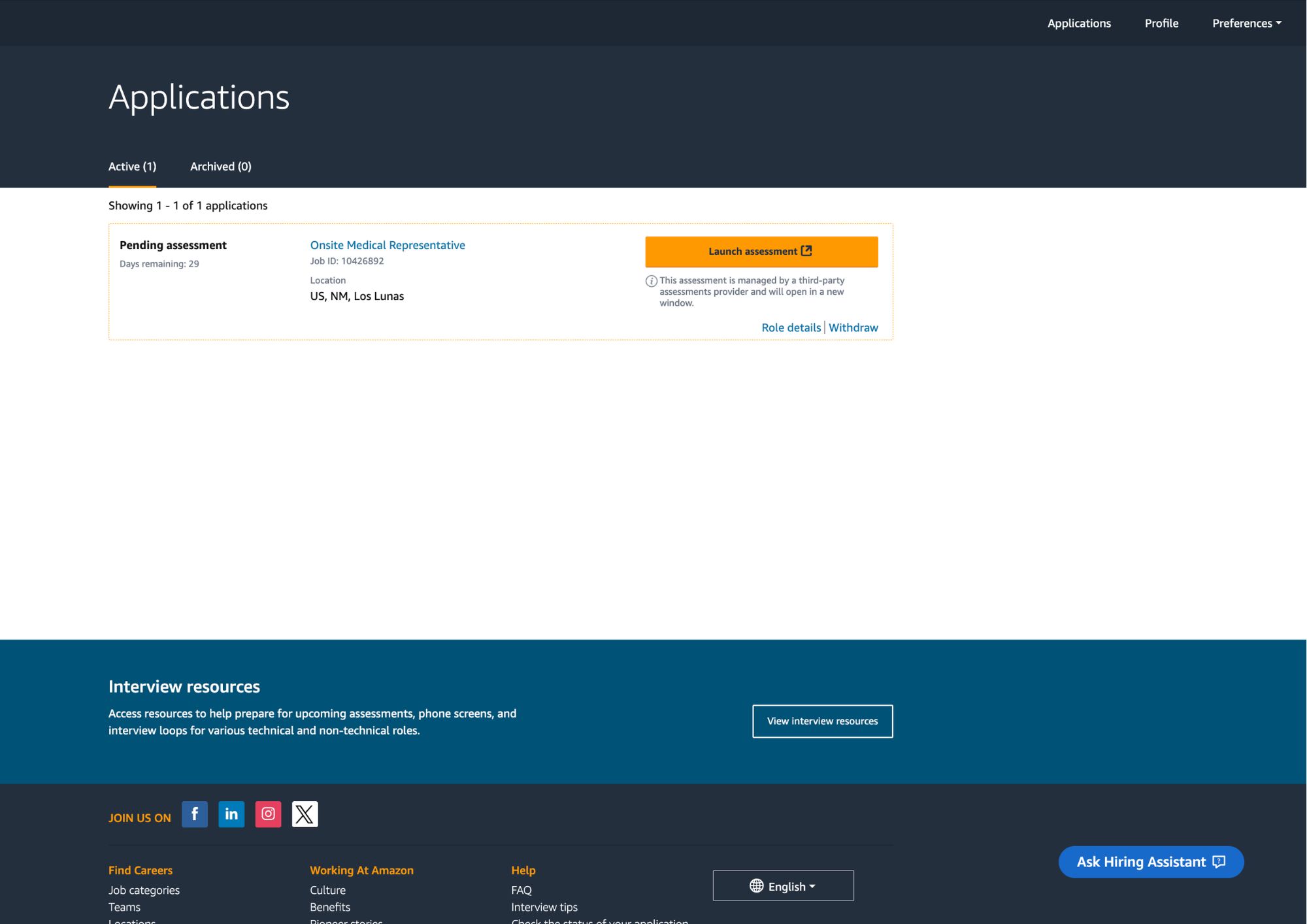The image size is (1307, 924).
Task: Expand the Preferences dropdown menu
Action: pyautogui.click(x=1247, y=23)
